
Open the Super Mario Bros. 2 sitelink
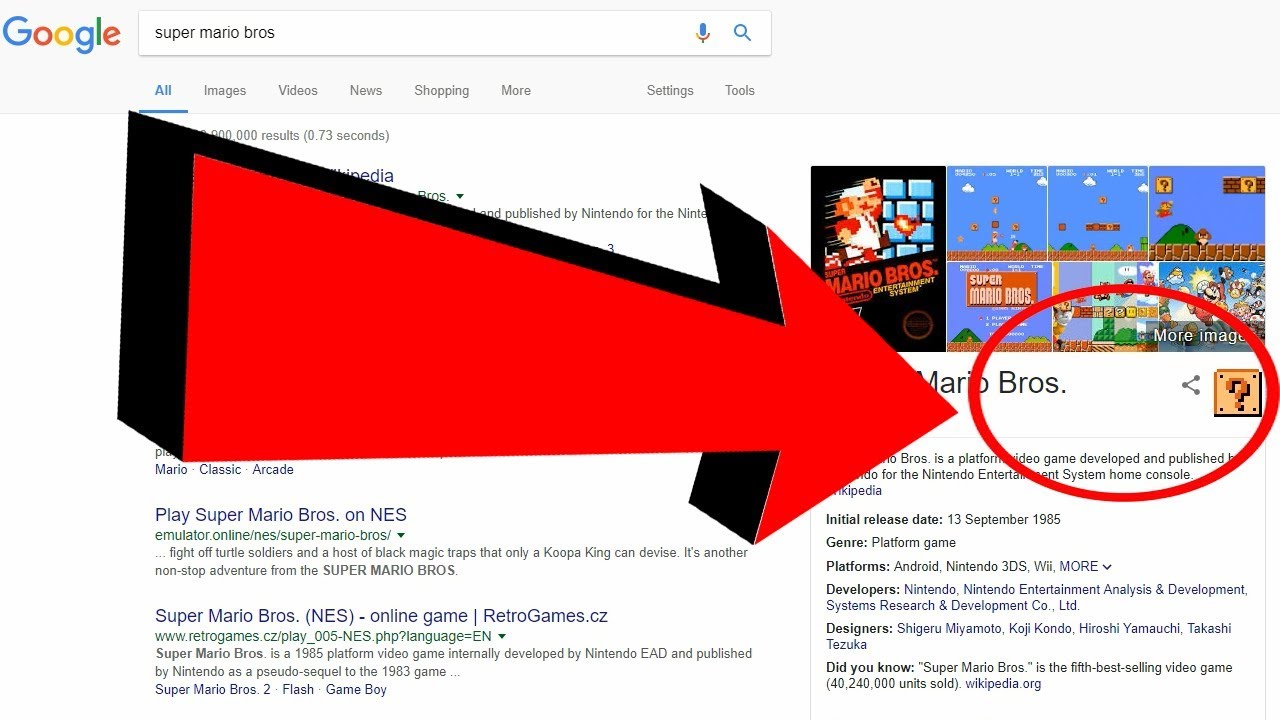click(x=213, y=689)
